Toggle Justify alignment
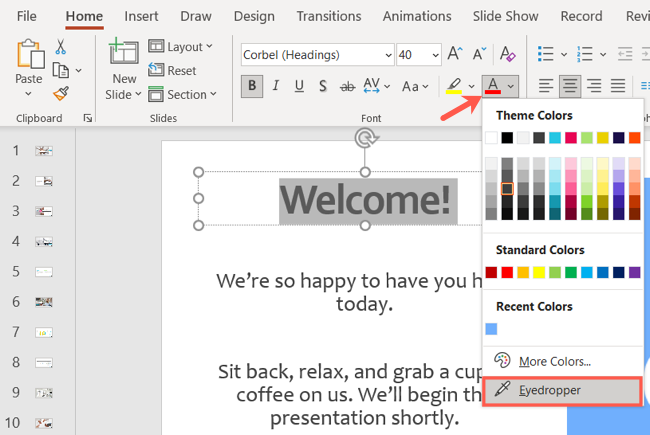Image resolution: width=650 pixels, height=435 pixels. click(618, 86)
